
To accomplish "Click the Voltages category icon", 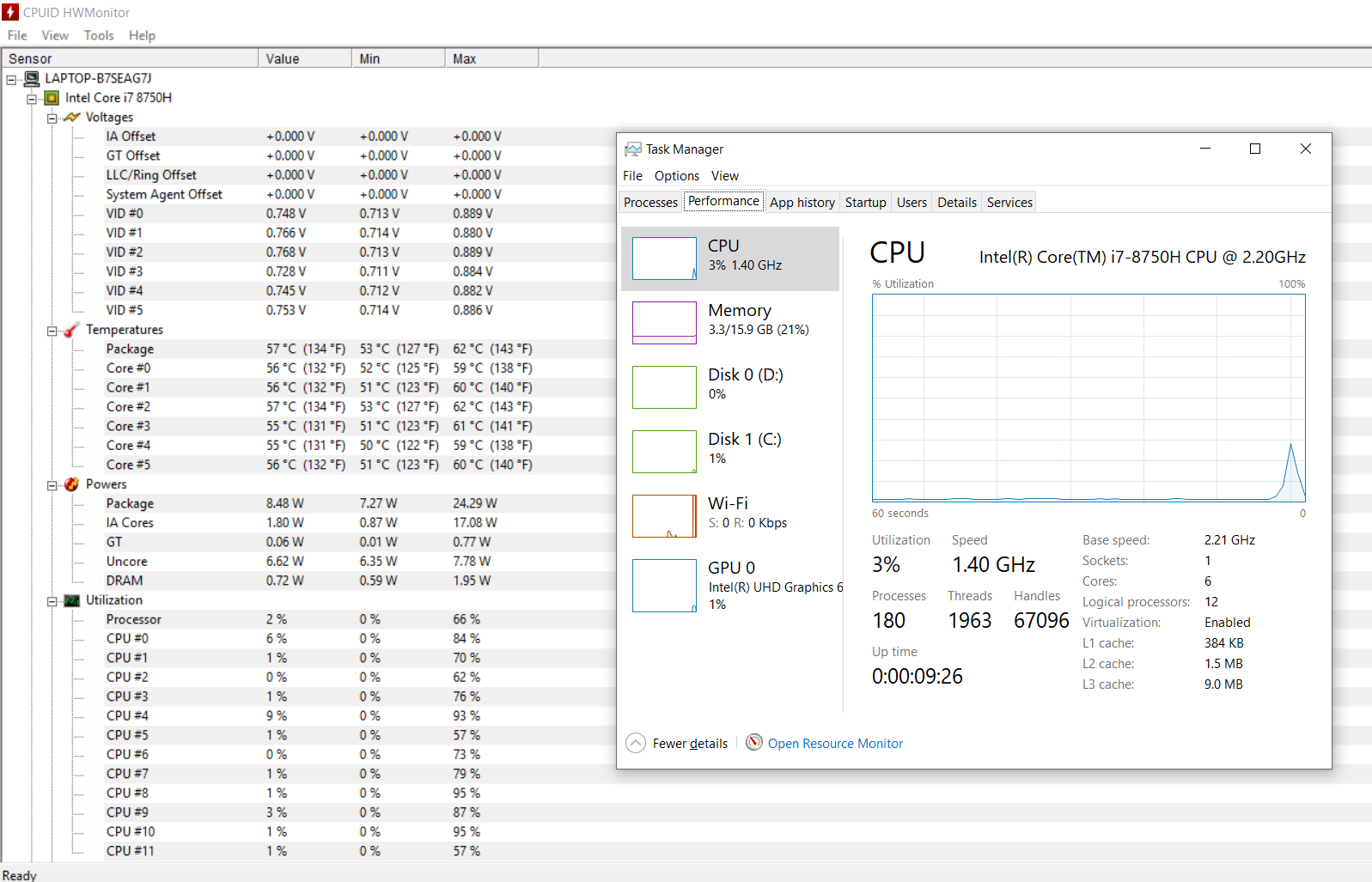I will pyautogui.click(x=72, y=117).
